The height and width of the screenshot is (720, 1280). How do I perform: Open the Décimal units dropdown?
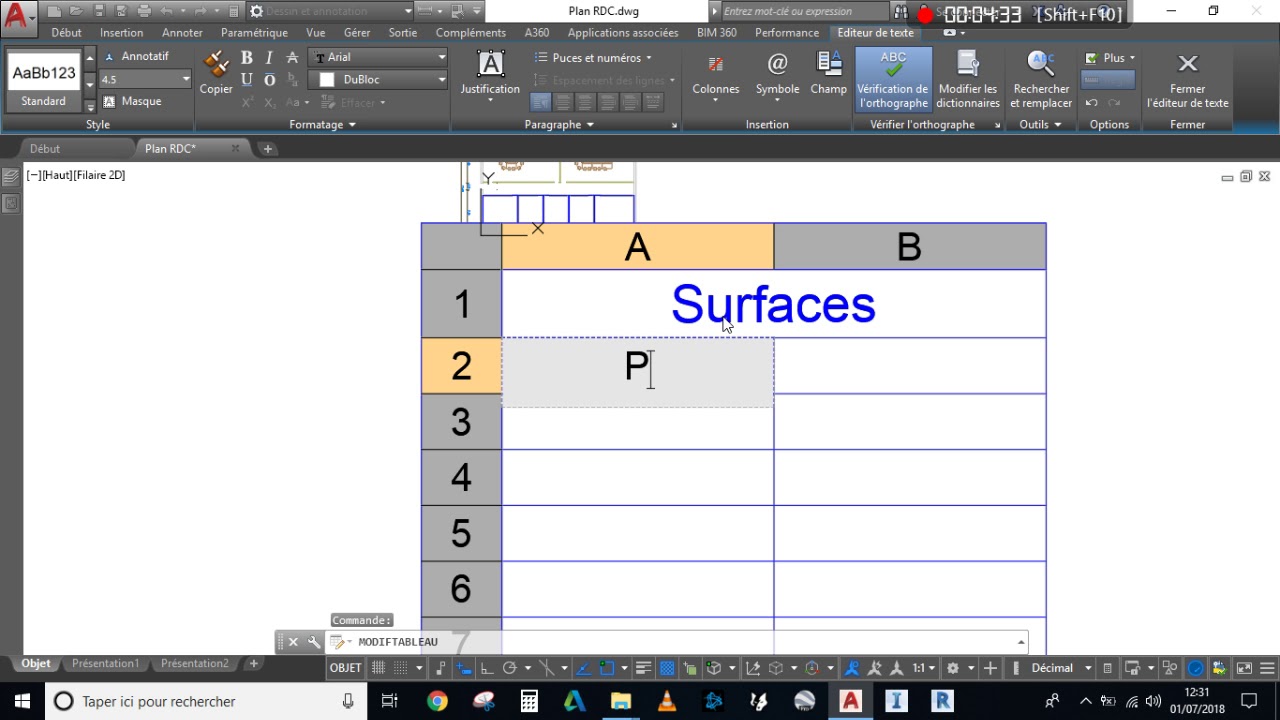tap(1062, 668)
